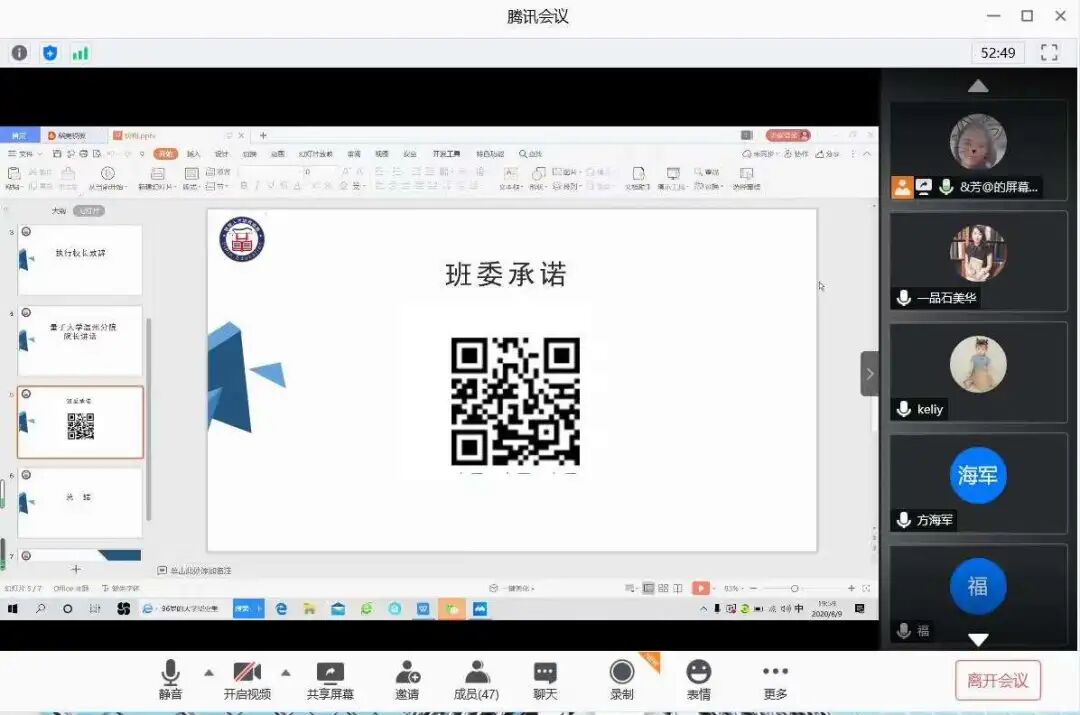
Task: Switch to the 视图 ribbon tab
Action: point(382,154)
